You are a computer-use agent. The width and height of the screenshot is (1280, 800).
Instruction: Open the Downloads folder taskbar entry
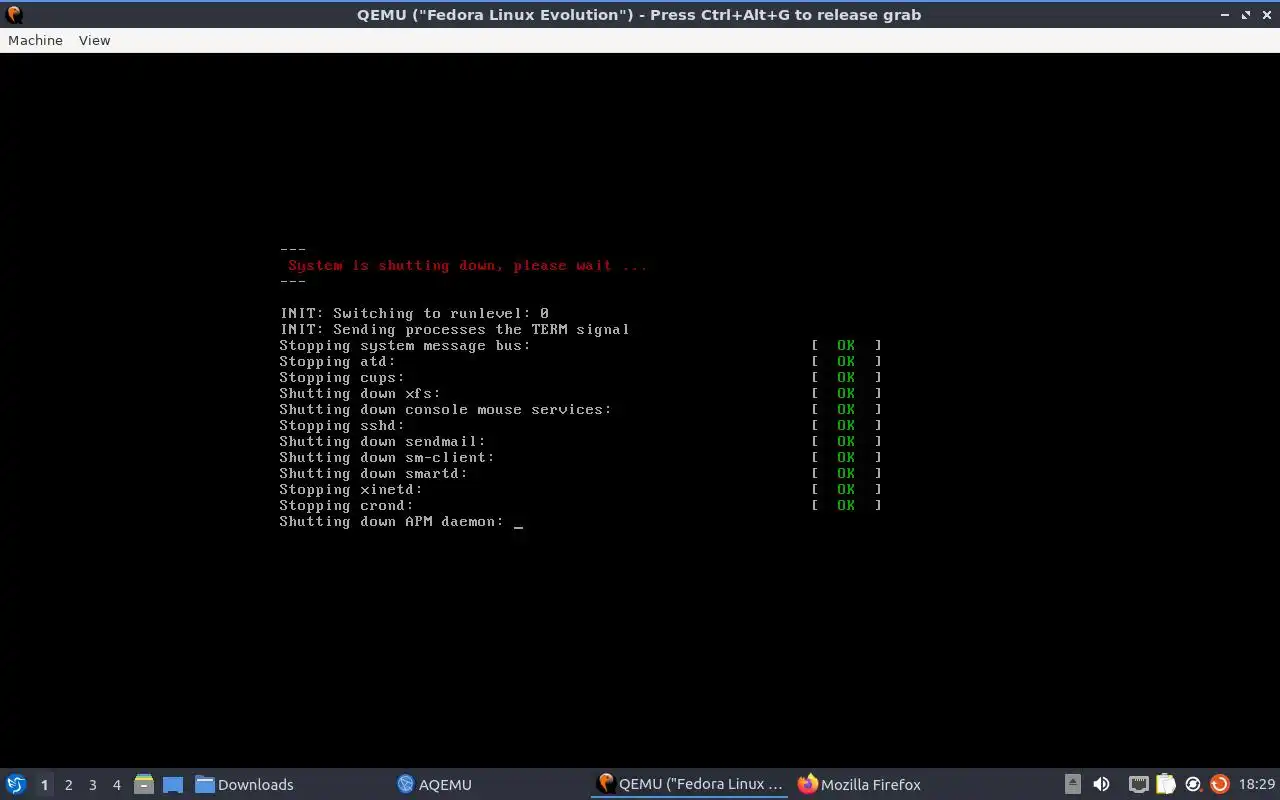(x=244, y=784)
